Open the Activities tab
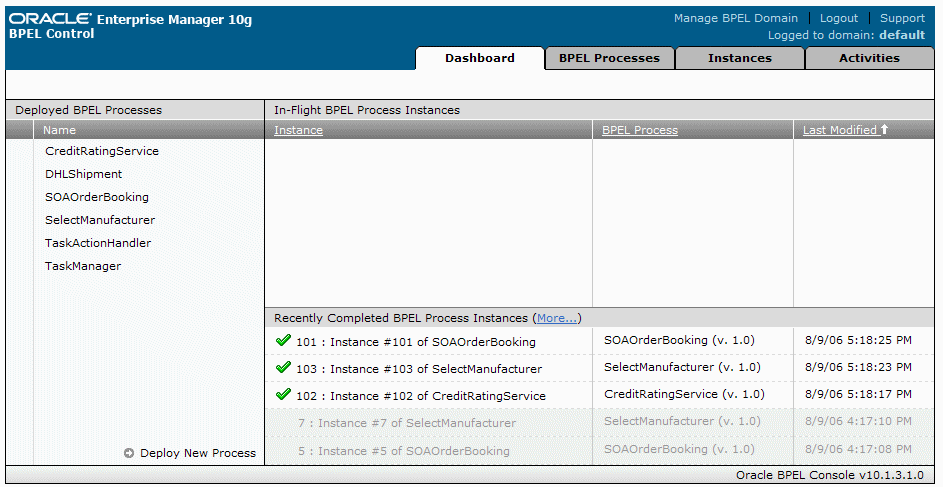Image resolution: width=943 pixels, height=487 pixels. coord(869,58)
